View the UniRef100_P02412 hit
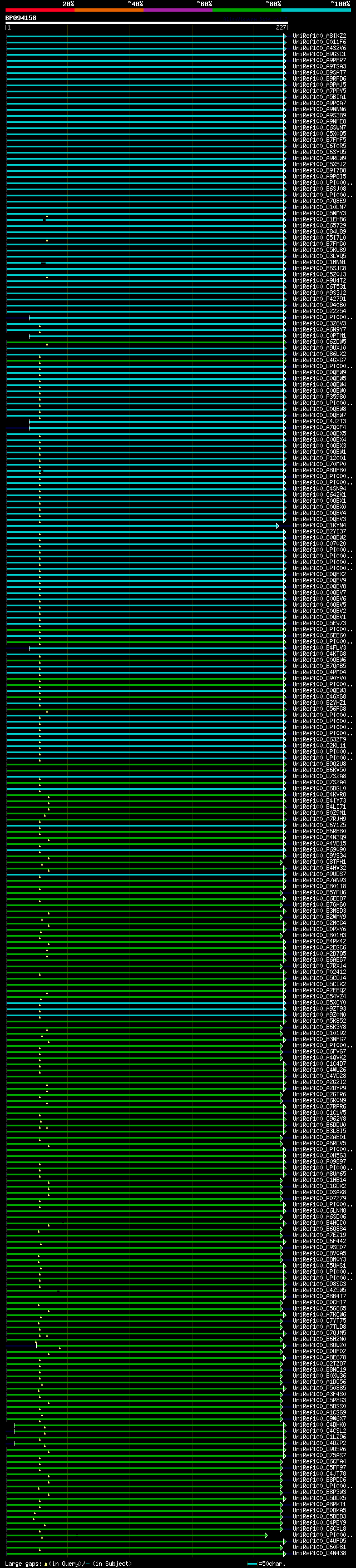The image size is (356, 1568). 319,972
